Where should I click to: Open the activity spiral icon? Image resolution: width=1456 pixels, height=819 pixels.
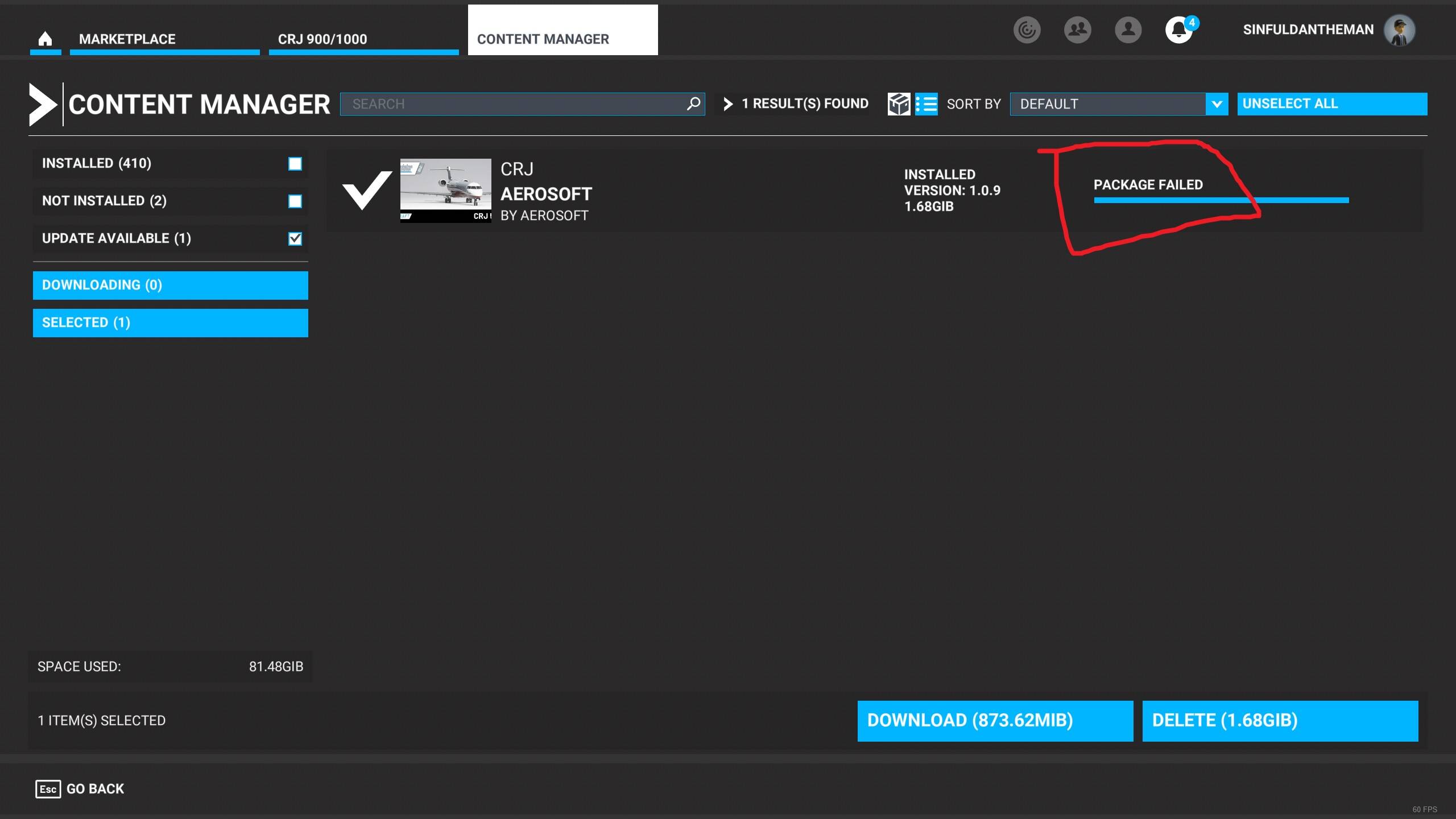pyautogui.click(x=1027, y=30)
